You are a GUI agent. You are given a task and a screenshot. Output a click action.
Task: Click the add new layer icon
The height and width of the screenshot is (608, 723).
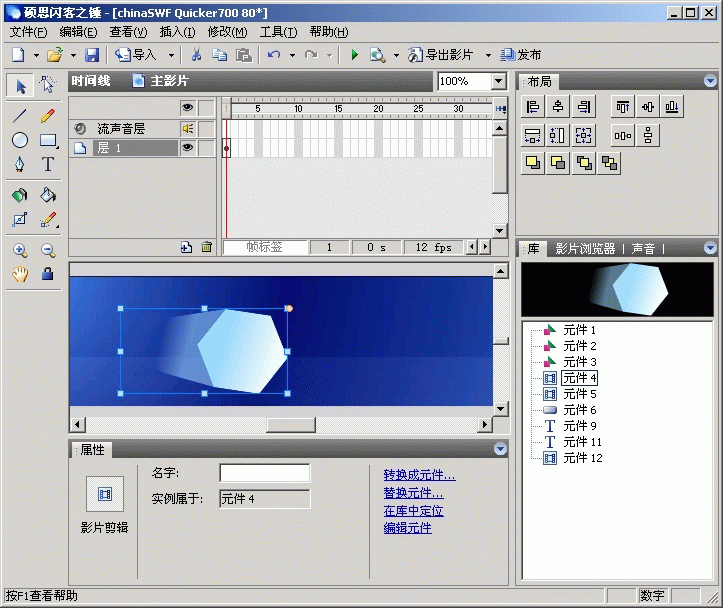[186, 247]
